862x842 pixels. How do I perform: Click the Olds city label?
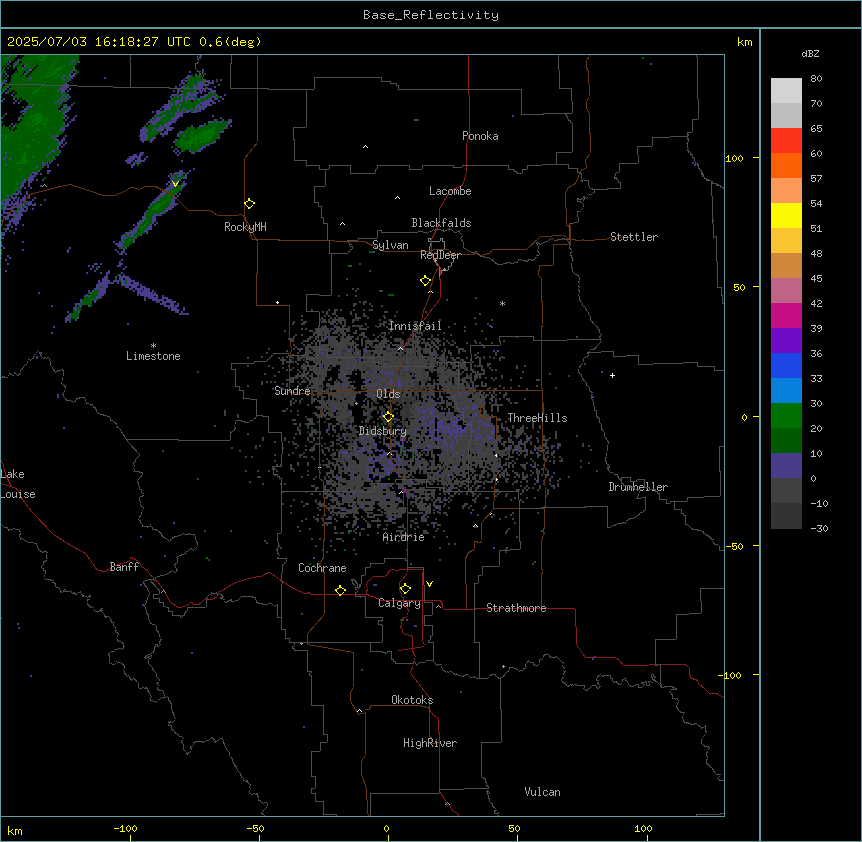point(388,394)
